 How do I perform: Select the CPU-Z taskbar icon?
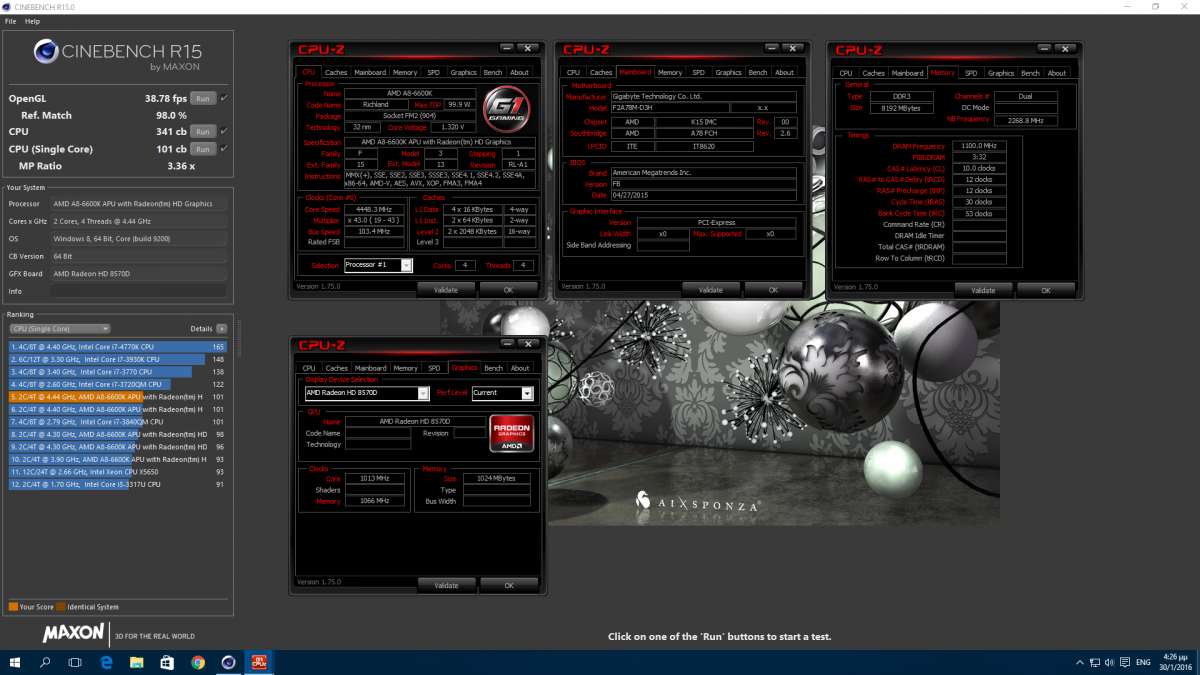pos(259,662)
